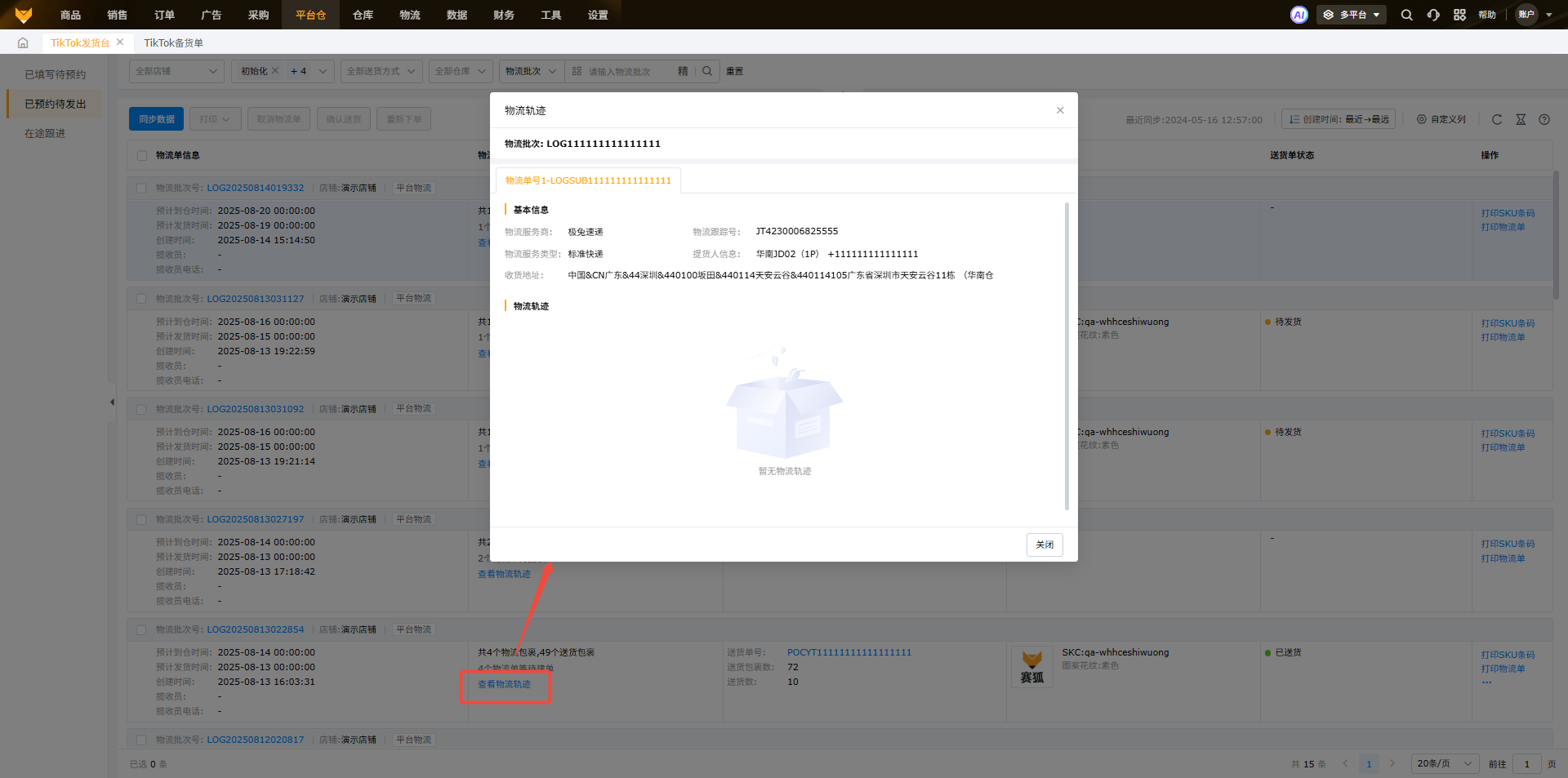Image resolution: width=1568 pixels, height=778 pixels.
Task: Open the 全部店铺 dropdown
Action: [176, 71]
